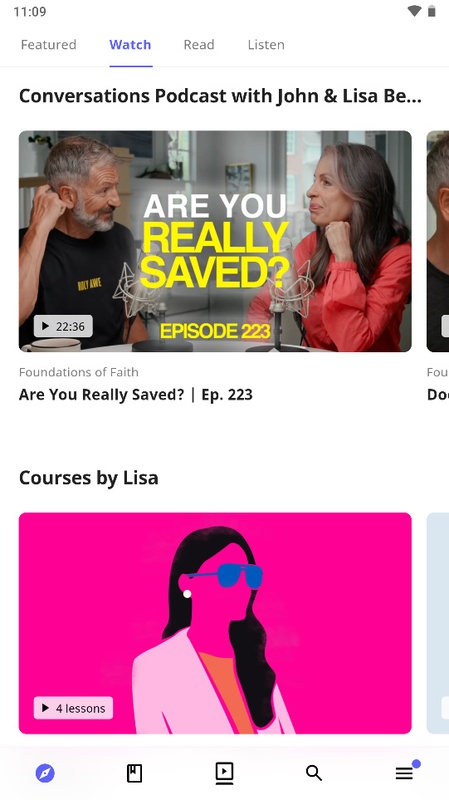Screen dimensions: 449x800
Task: Tap the 4 lessons play badge
Action: (73, 708)
